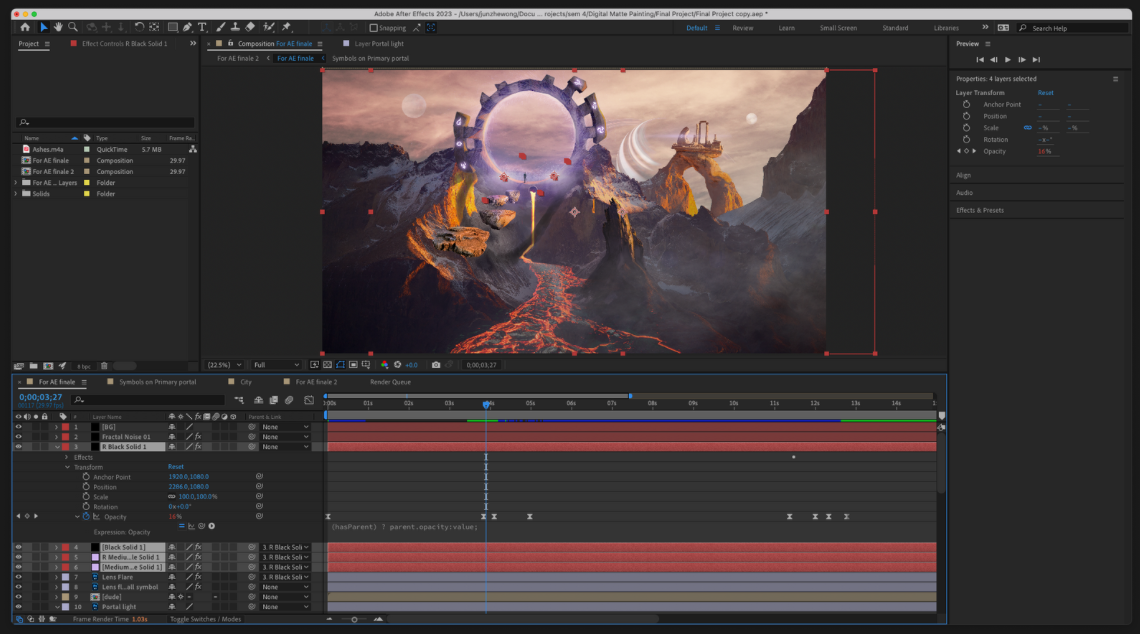Select the Pen tool
Screen dimensions: 1140x634
(x=188, y=27)
